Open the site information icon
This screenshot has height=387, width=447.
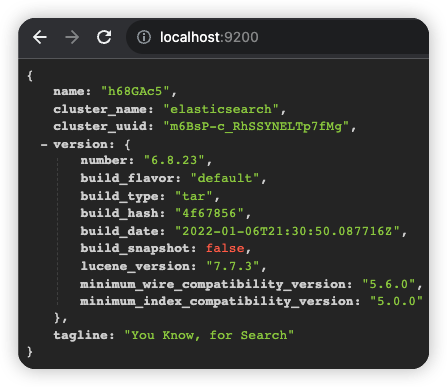tap(144, 37)
